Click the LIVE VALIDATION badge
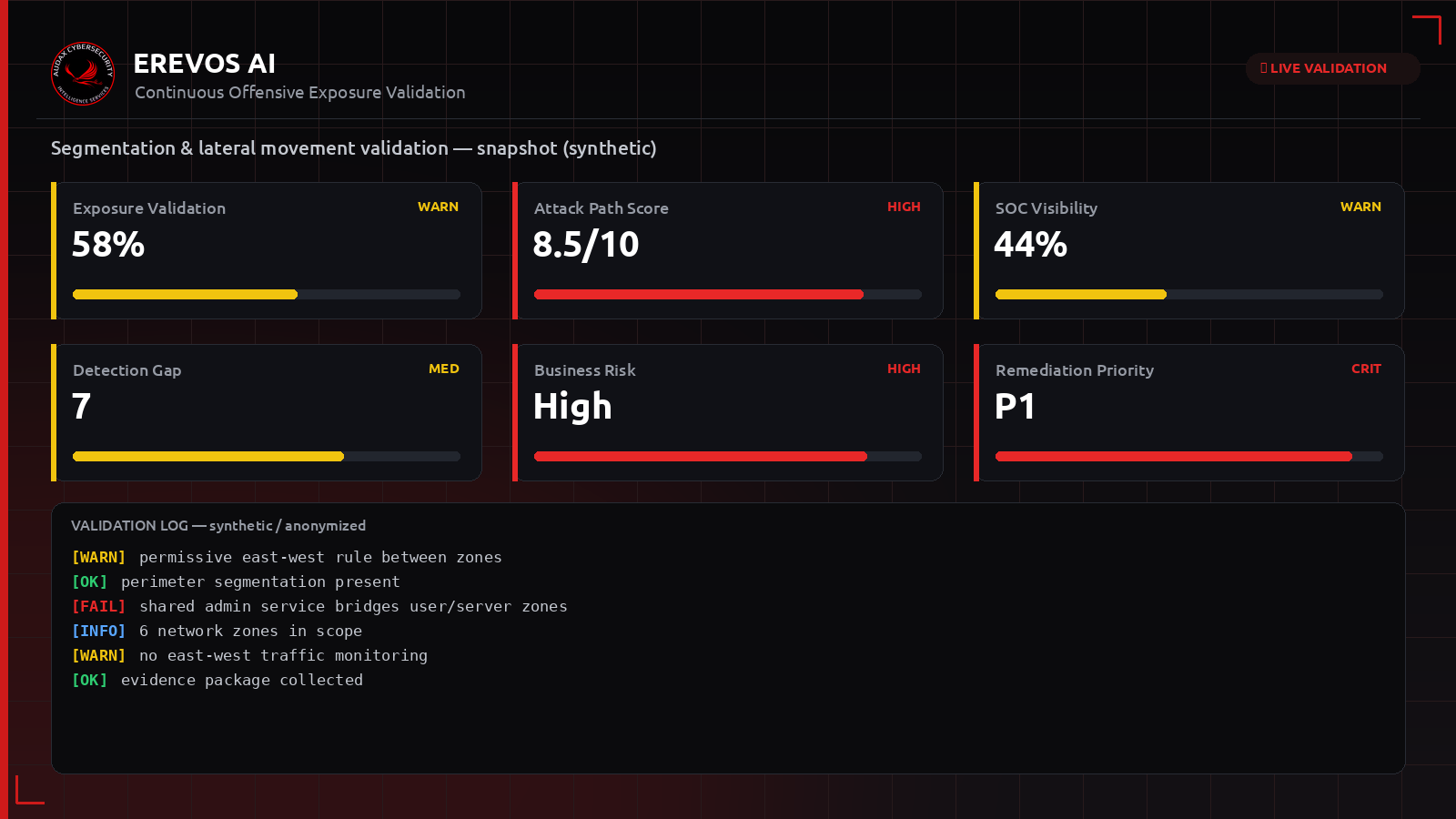Screen dimensions: 1456x819 click(x=1332, y=68)
